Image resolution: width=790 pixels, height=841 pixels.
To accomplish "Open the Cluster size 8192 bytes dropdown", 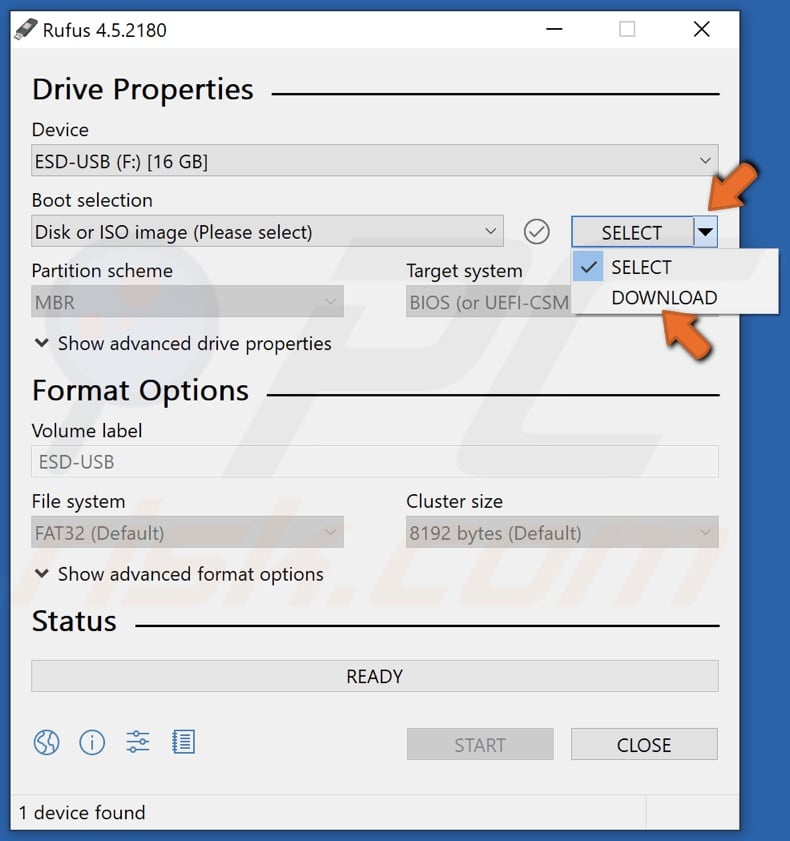I will coord(562,532).
